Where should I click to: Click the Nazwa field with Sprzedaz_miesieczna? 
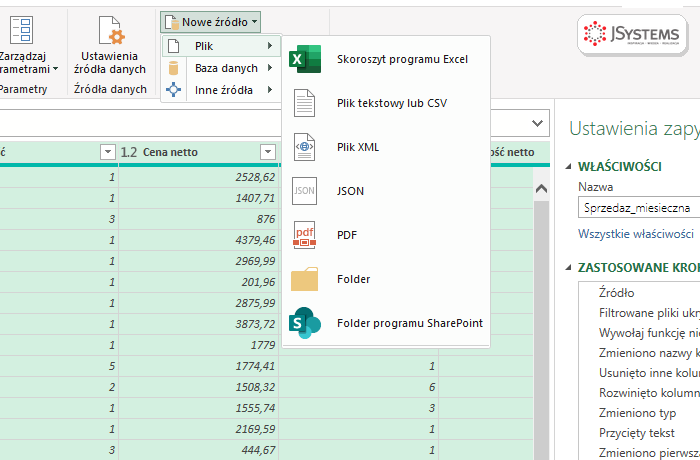pos(639,208)
